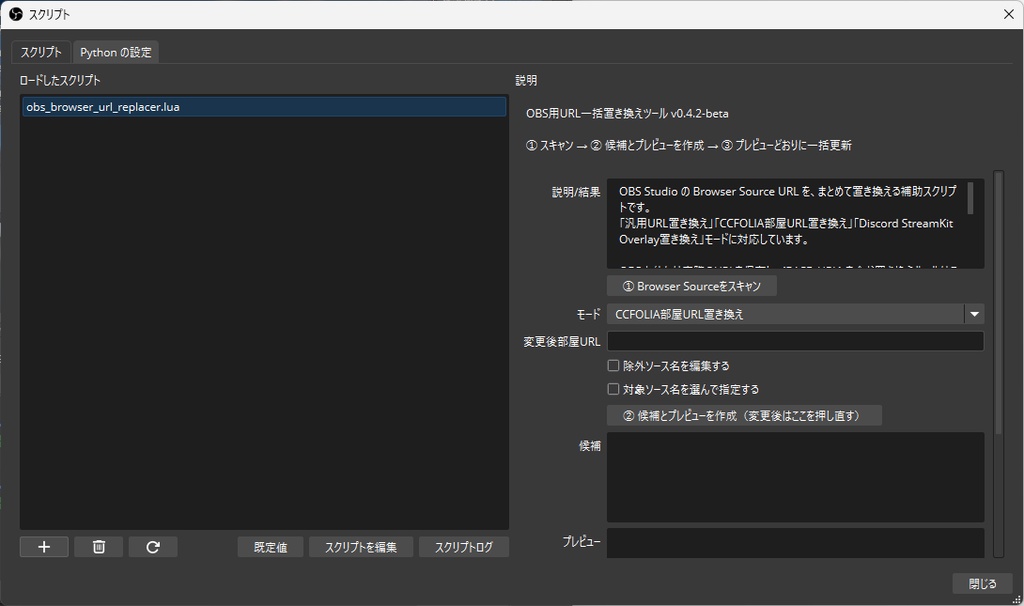Remove the selected script with the trash icon

tap(99, 547)
